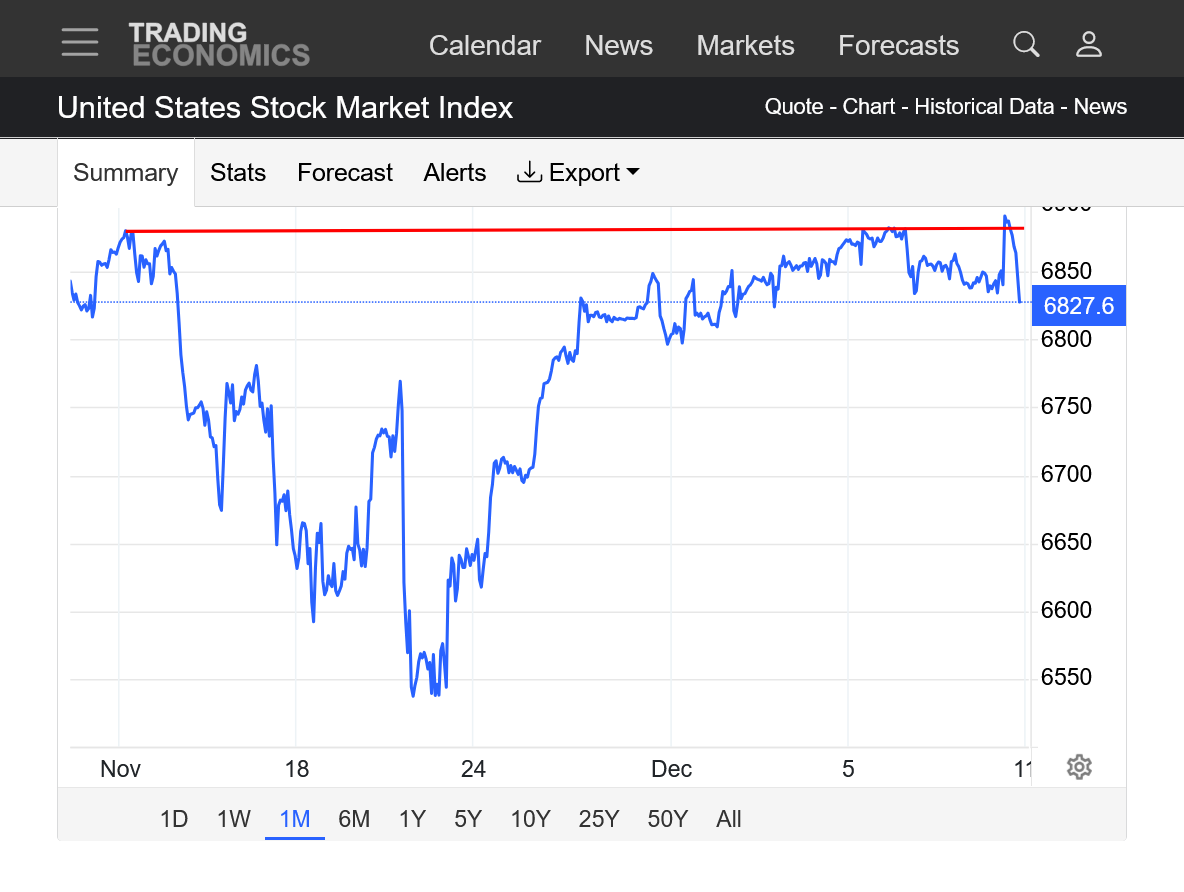
Task: Click the Quote link in header
Action: [x=793, y=107]
